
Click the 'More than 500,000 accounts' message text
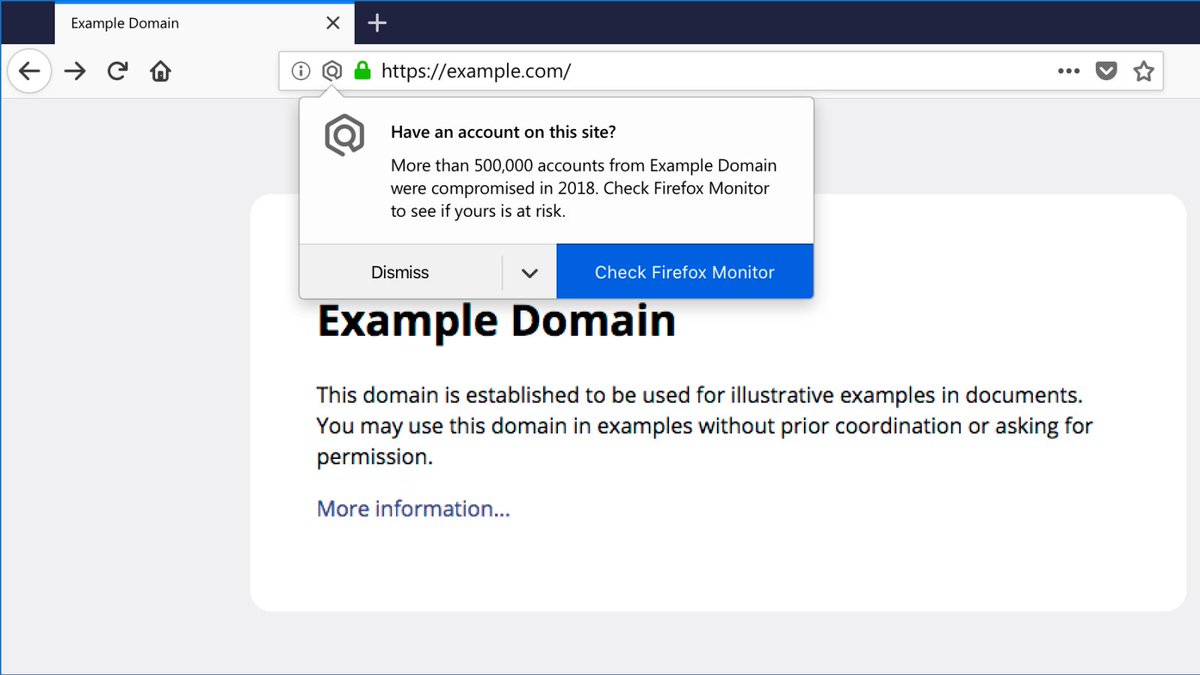pos(584,188)
